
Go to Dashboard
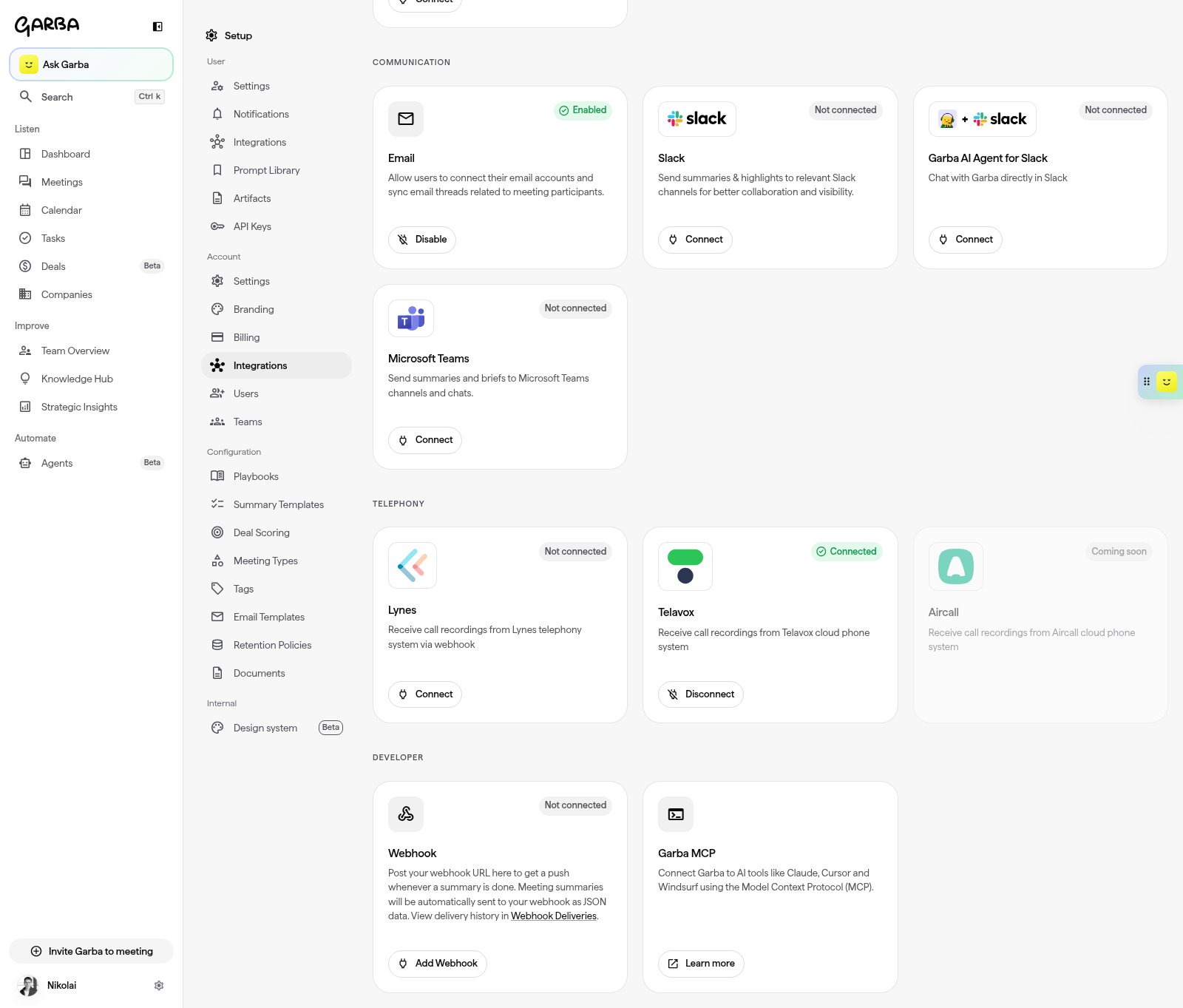tap(92, 154)
